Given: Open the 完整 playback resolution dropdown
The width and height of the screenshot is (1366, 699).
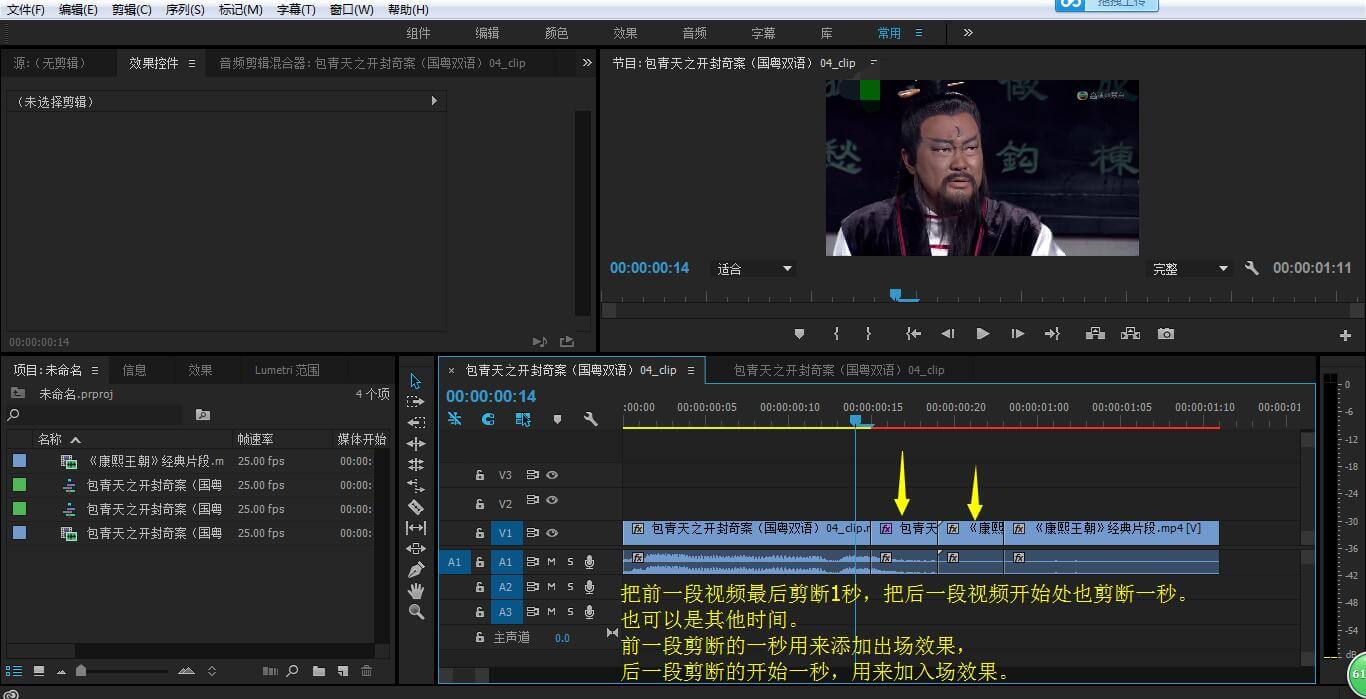Looking at the screenshot, I should coord(1190,269).
